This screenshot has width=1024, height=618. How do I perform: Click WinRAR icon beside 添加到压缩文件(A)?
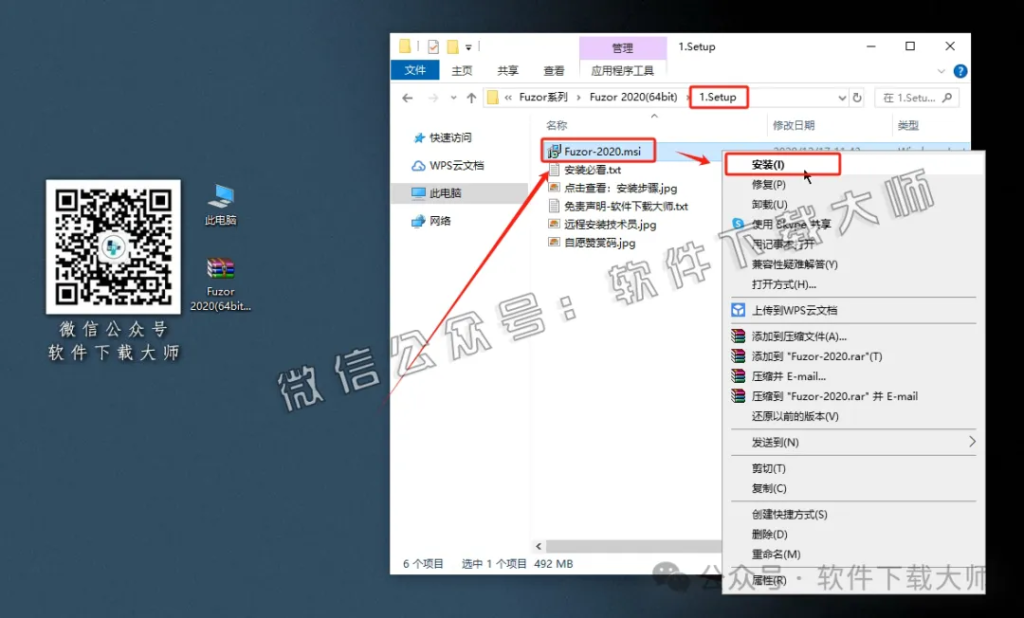(x=738, y=336)
